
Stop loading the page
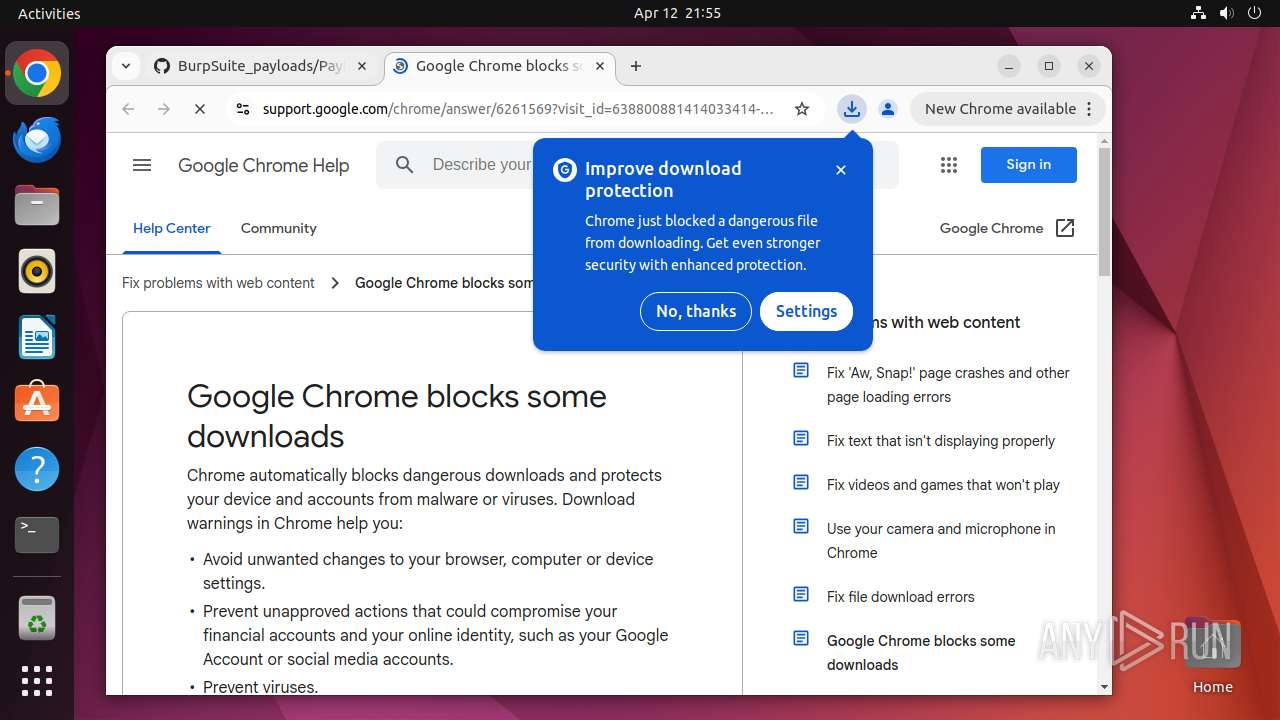(200, 109)
